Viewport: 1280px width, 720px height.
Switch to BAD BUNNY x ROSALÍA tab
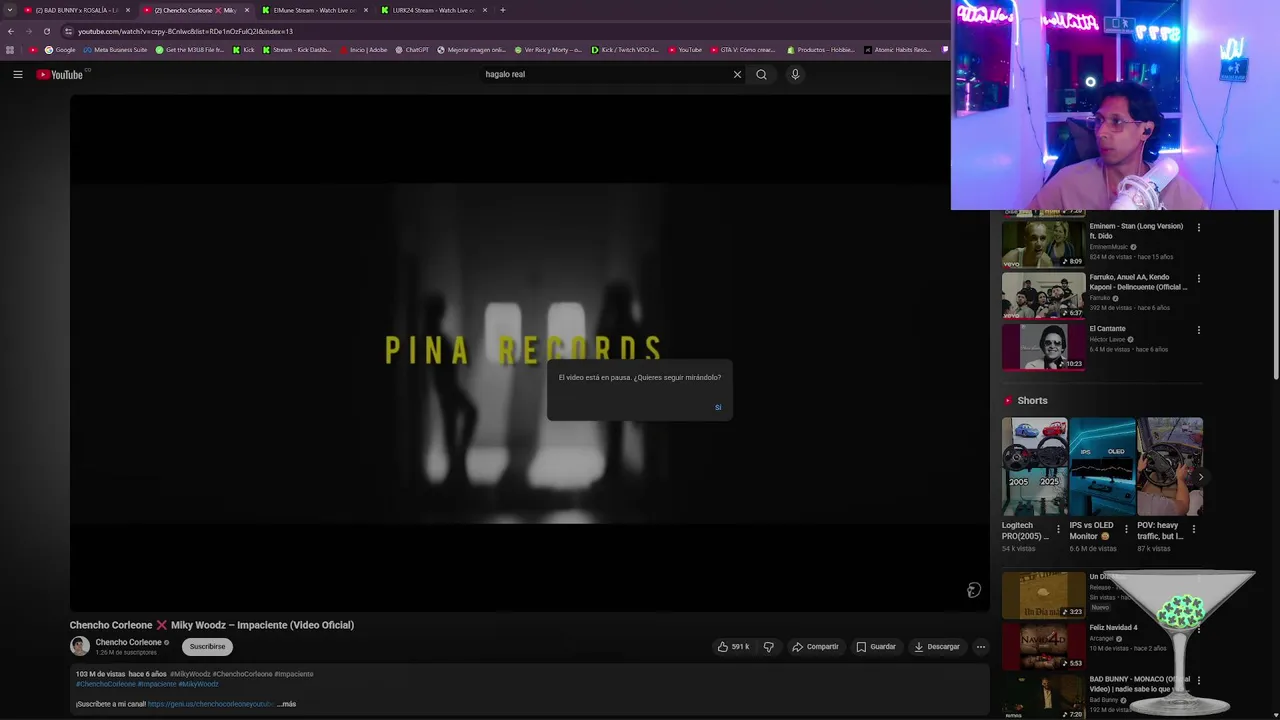pyautogui.click(x=76, y=10)
